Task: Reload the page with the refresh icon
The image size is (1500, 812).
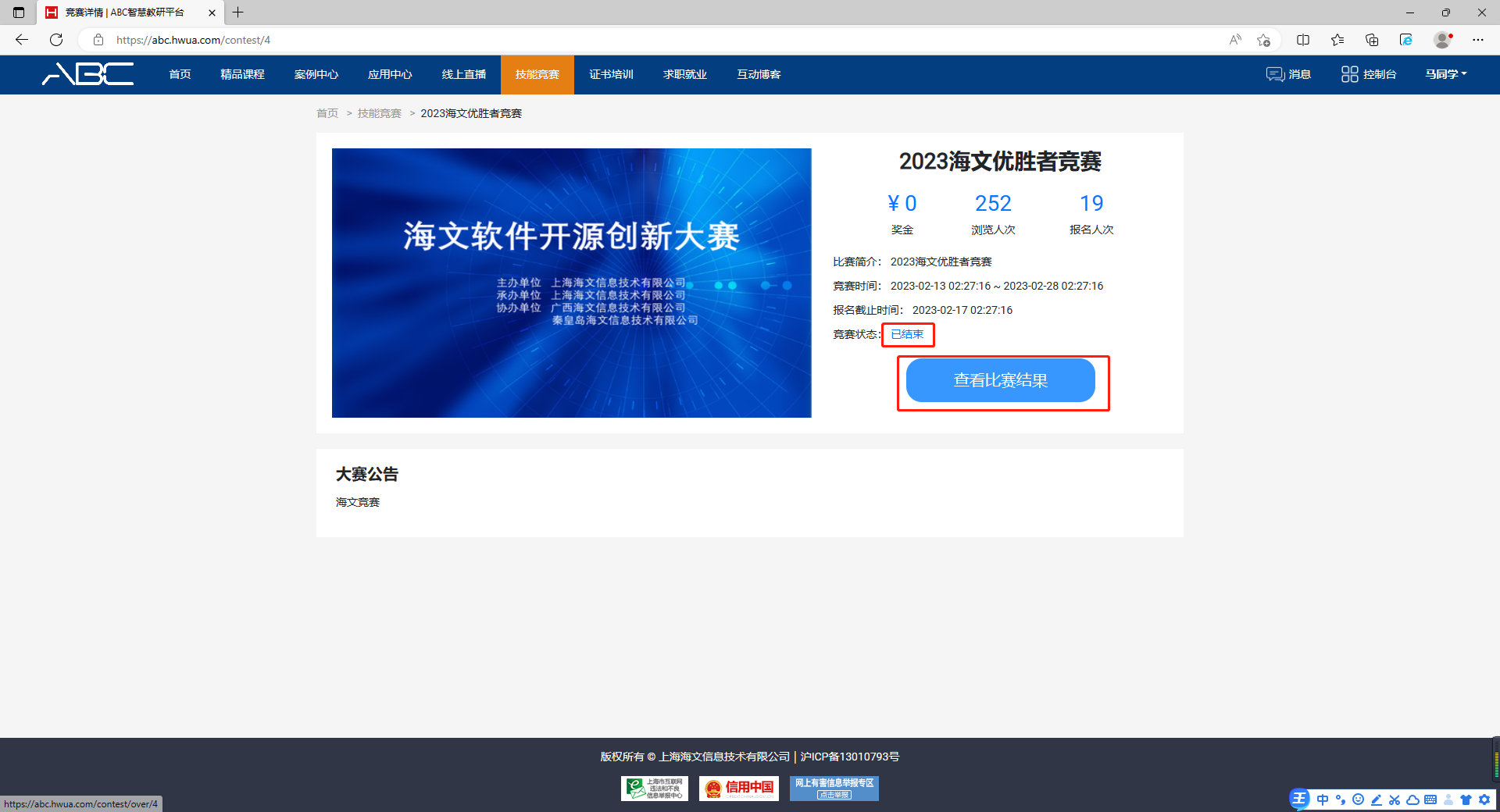Action: pyautogui.click(x=56, y=40)
